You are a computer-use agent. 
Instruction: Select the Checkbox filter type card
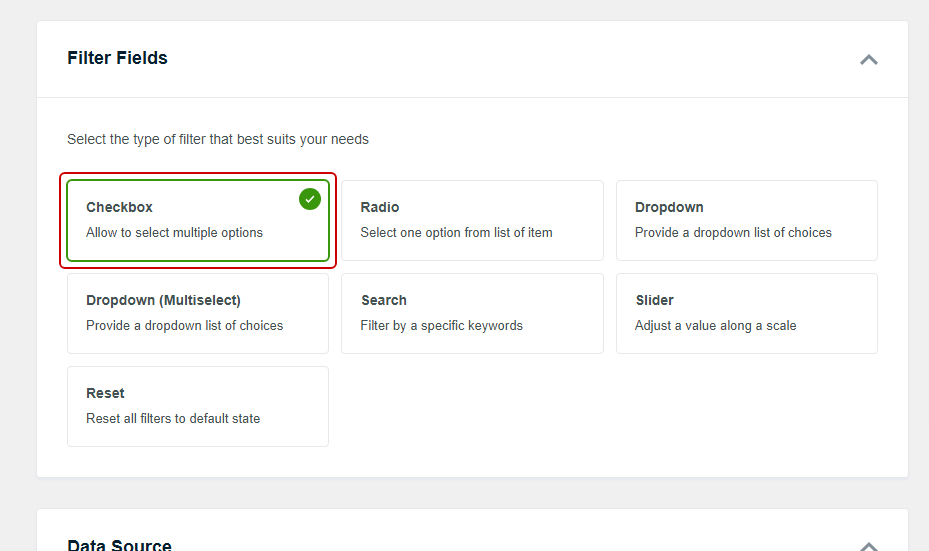pyautogui.click(x=198, y=220)
